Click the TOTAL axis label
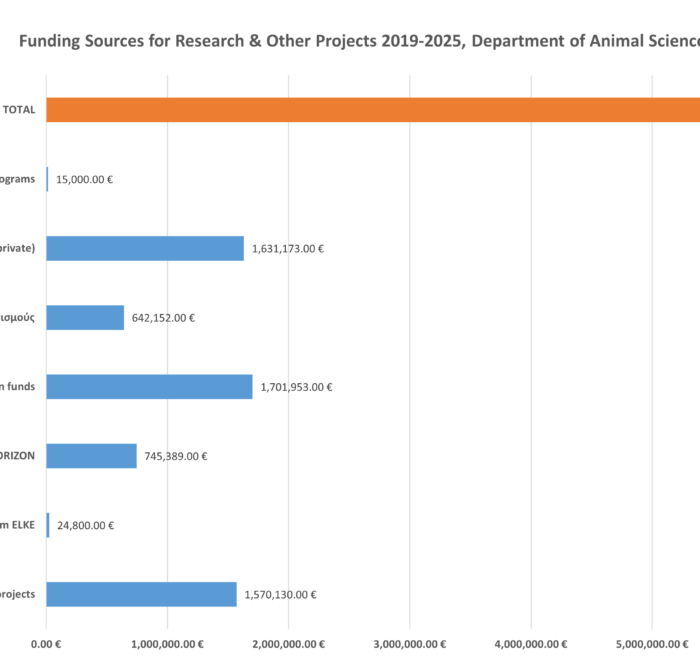The width and height of the screenshot is (700, 660). (x=19, y=110)
